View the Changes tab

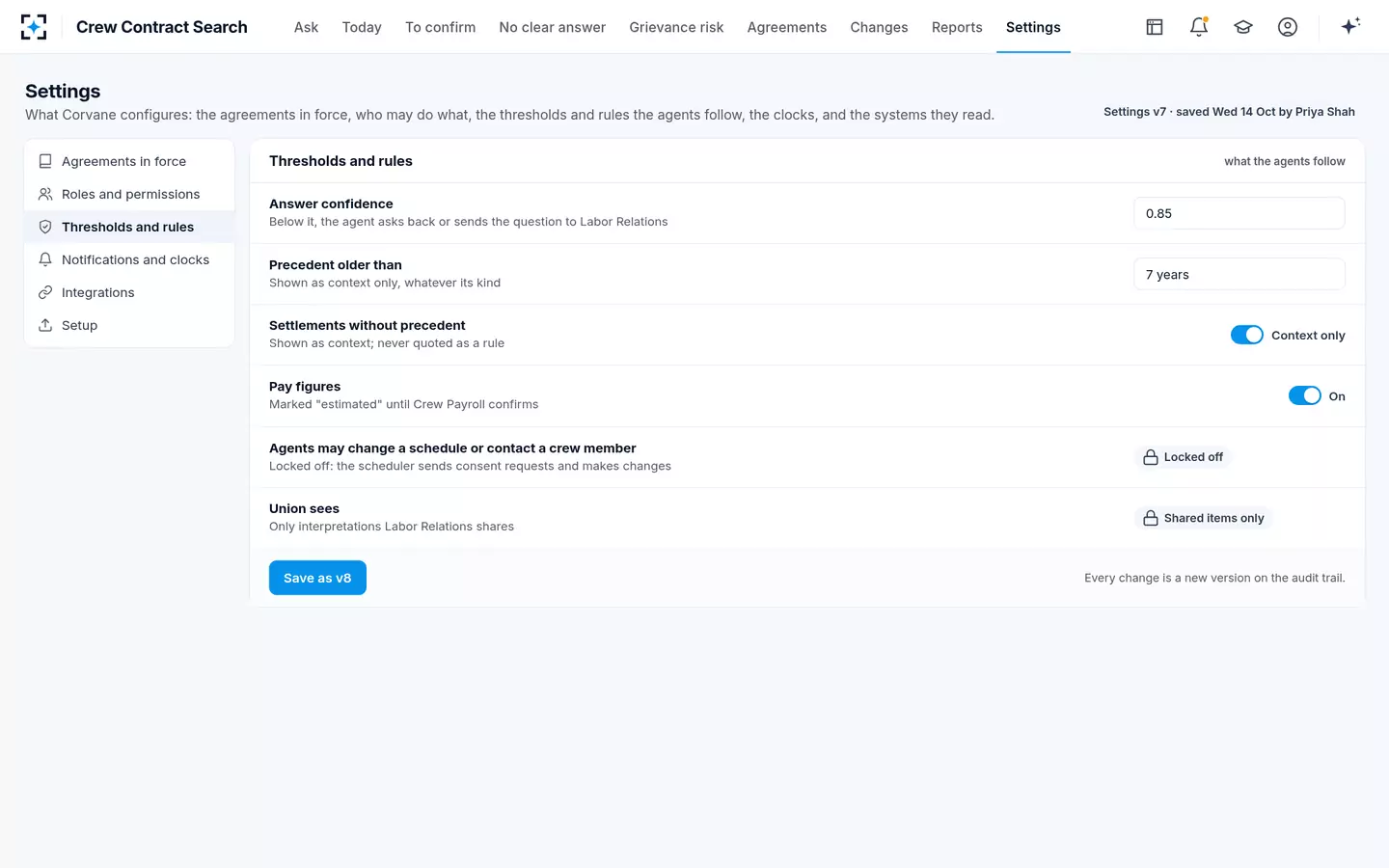click(x=879, y=27)
